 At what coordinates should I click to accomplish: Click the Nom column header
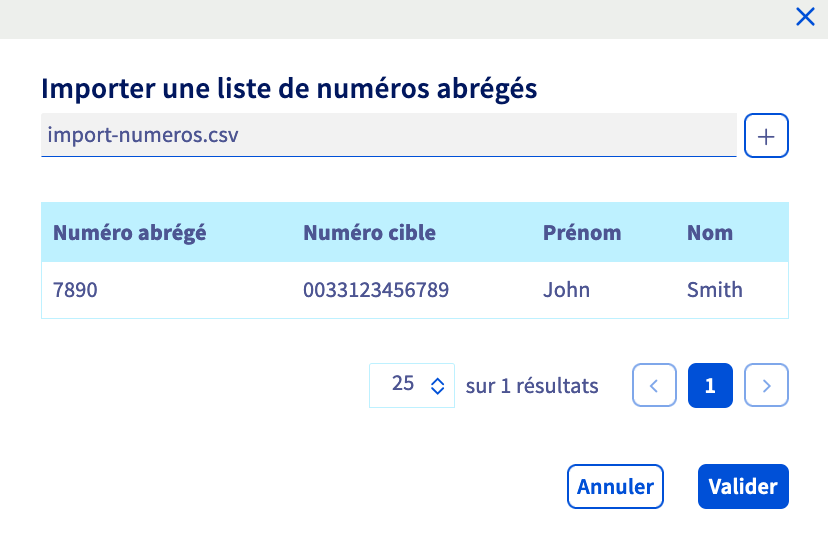710,233
